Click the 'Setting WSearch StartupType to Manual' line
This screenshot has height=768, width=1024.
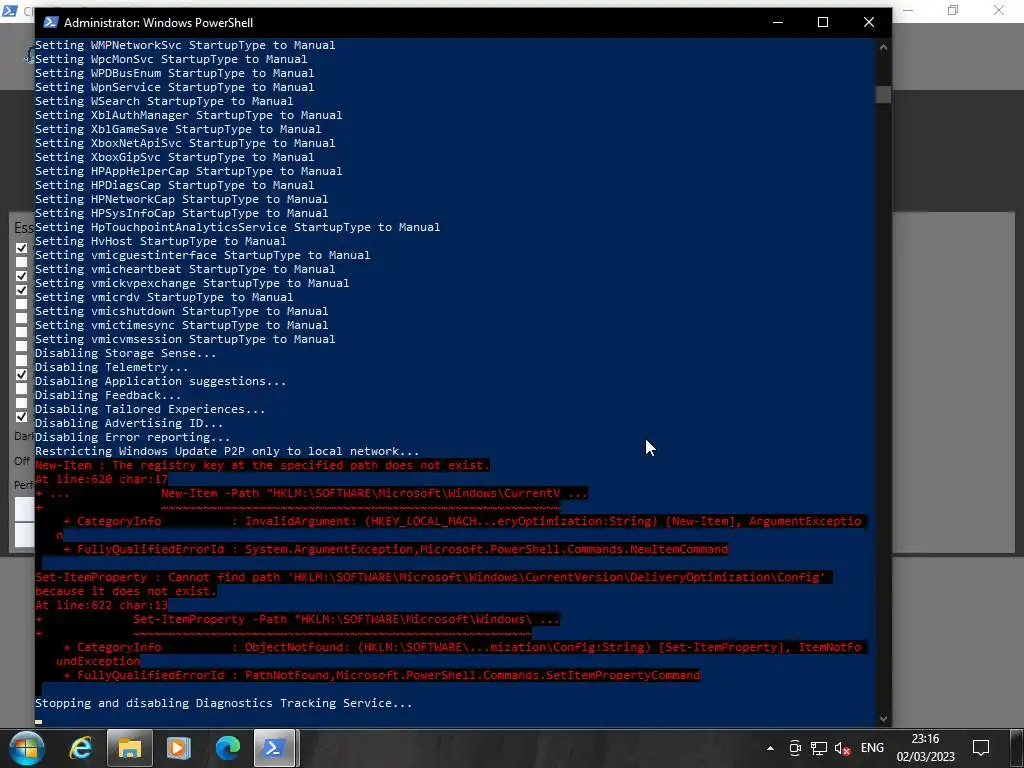[164, 101]
